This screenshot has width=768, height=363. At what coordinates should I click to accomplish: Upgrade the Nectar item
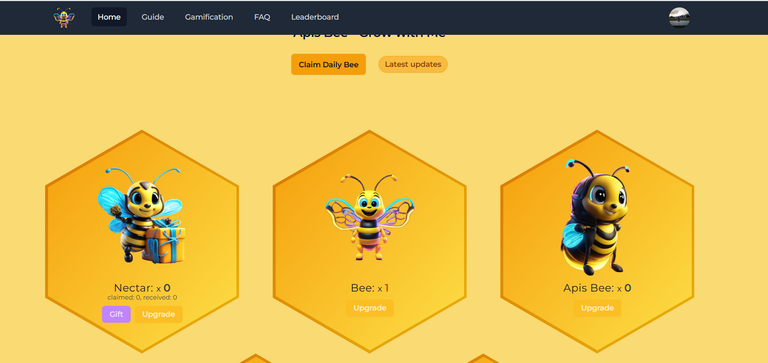(x=159, y=315)
